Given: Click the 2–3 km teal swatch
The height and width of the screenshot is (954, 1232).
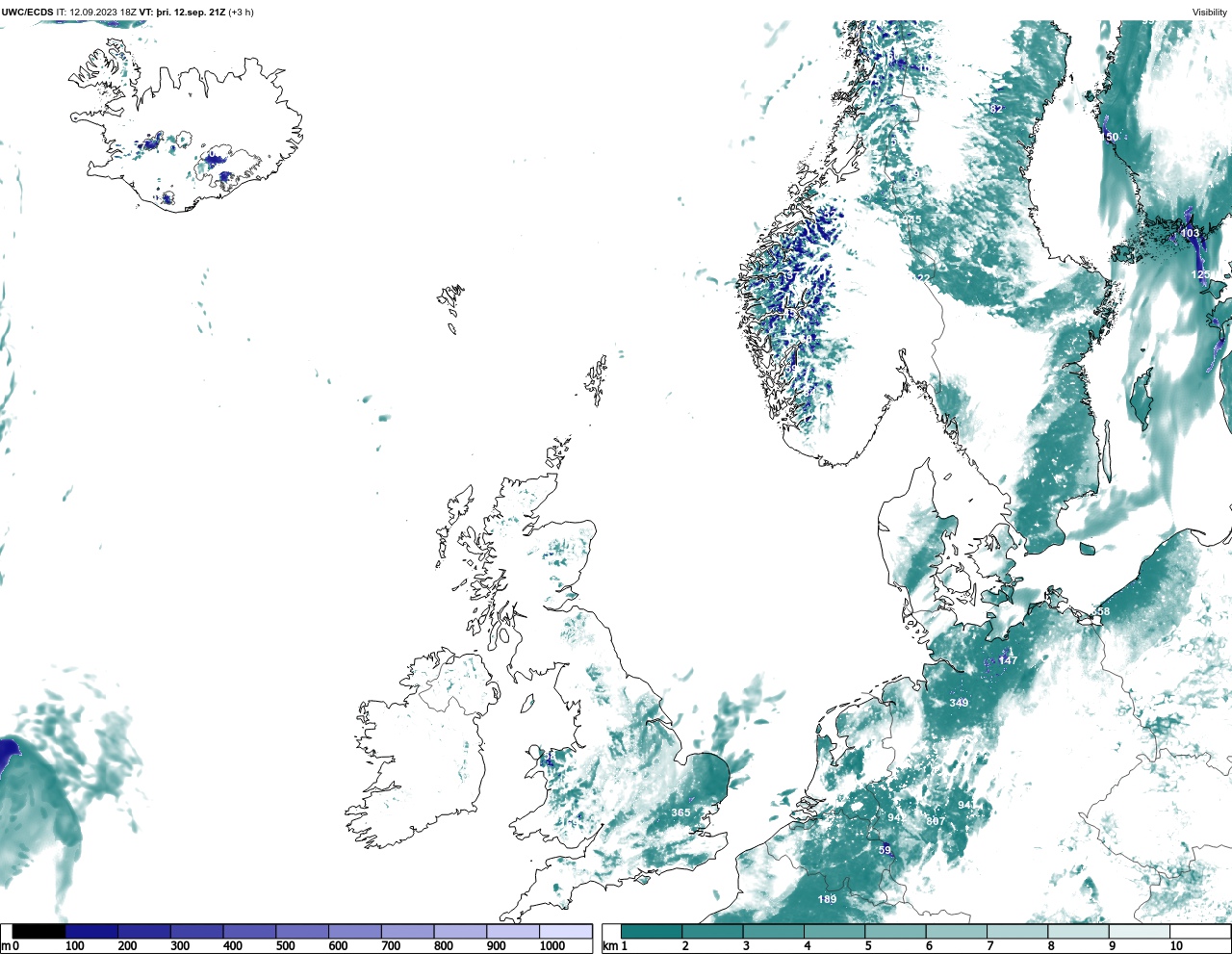Looking at the screenshot, I should point(712,932).
